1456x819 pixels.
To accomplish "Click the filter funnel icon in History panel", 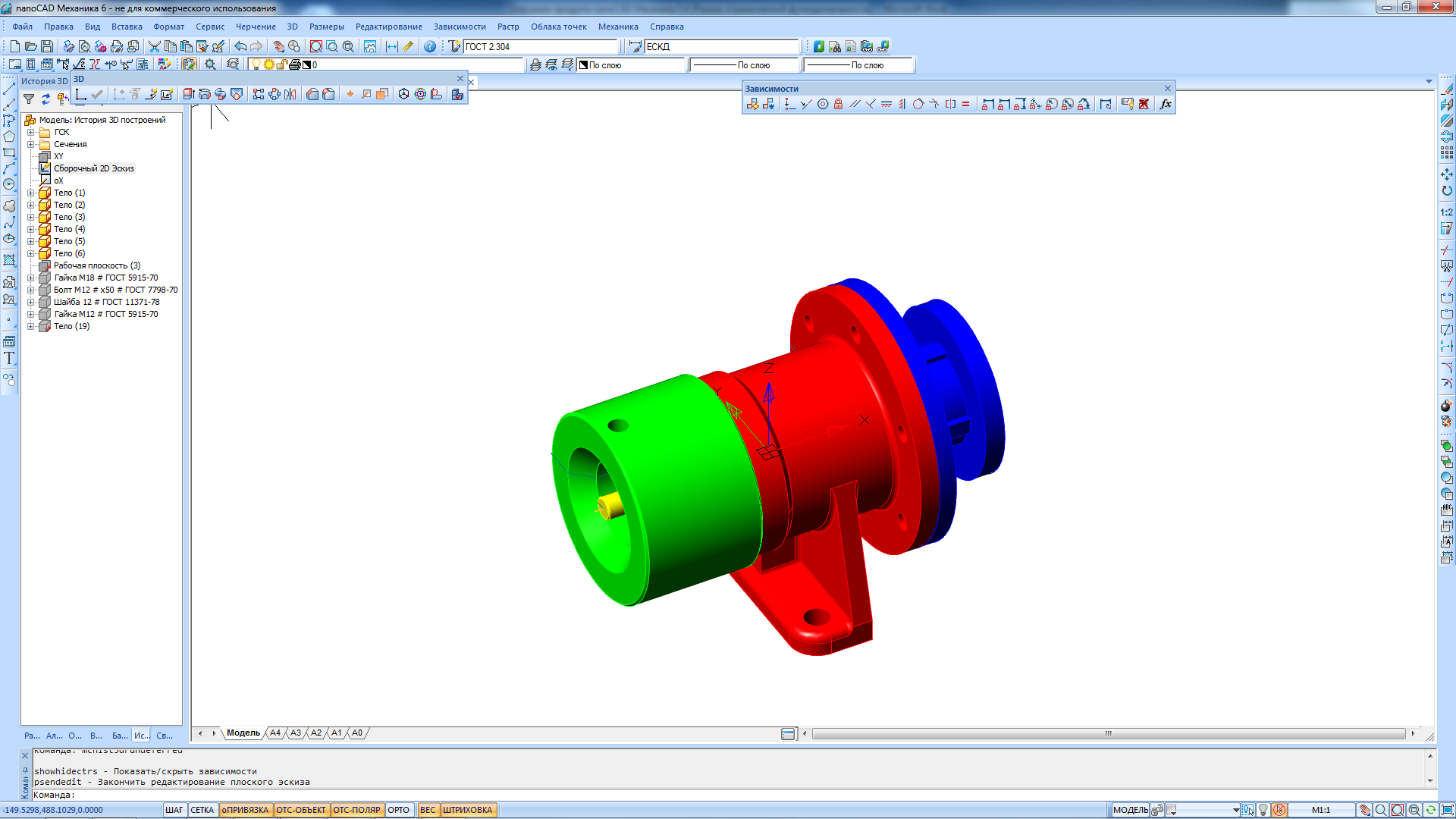I will [x=29, y=99].
